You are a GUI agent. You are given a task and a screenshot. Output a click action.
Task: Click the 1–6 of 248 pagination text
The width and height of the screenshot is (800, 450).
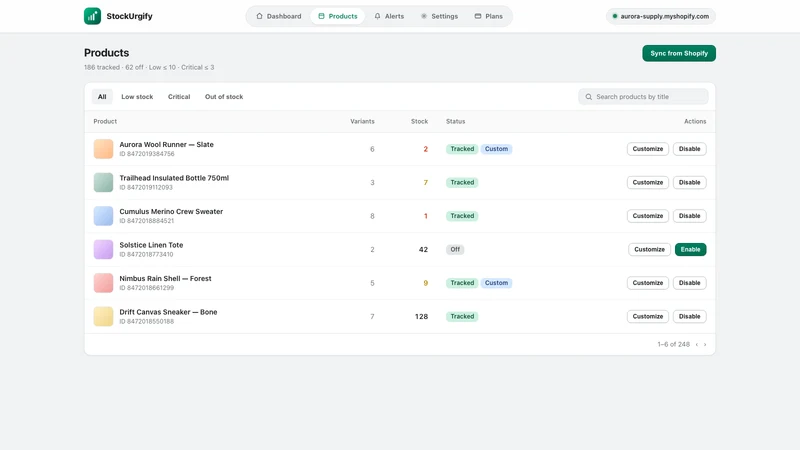pyautogui.click(x=673, y=344)
